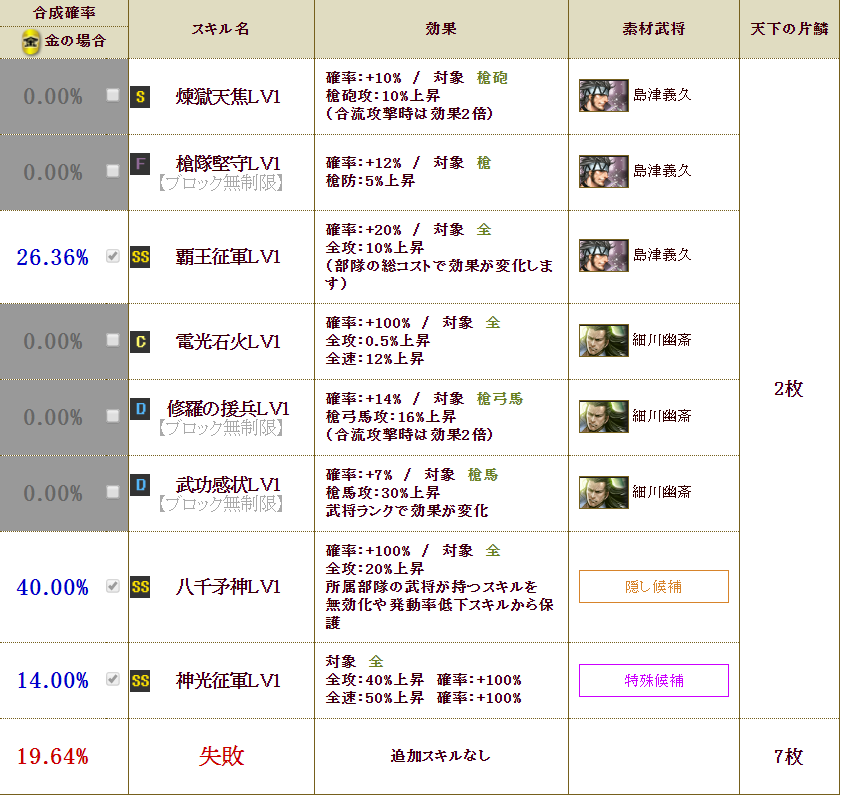Click the red 19.64% failure probability
Viewport: 841px width, 798px height.
pyautogui.click(x=53, y=757)
